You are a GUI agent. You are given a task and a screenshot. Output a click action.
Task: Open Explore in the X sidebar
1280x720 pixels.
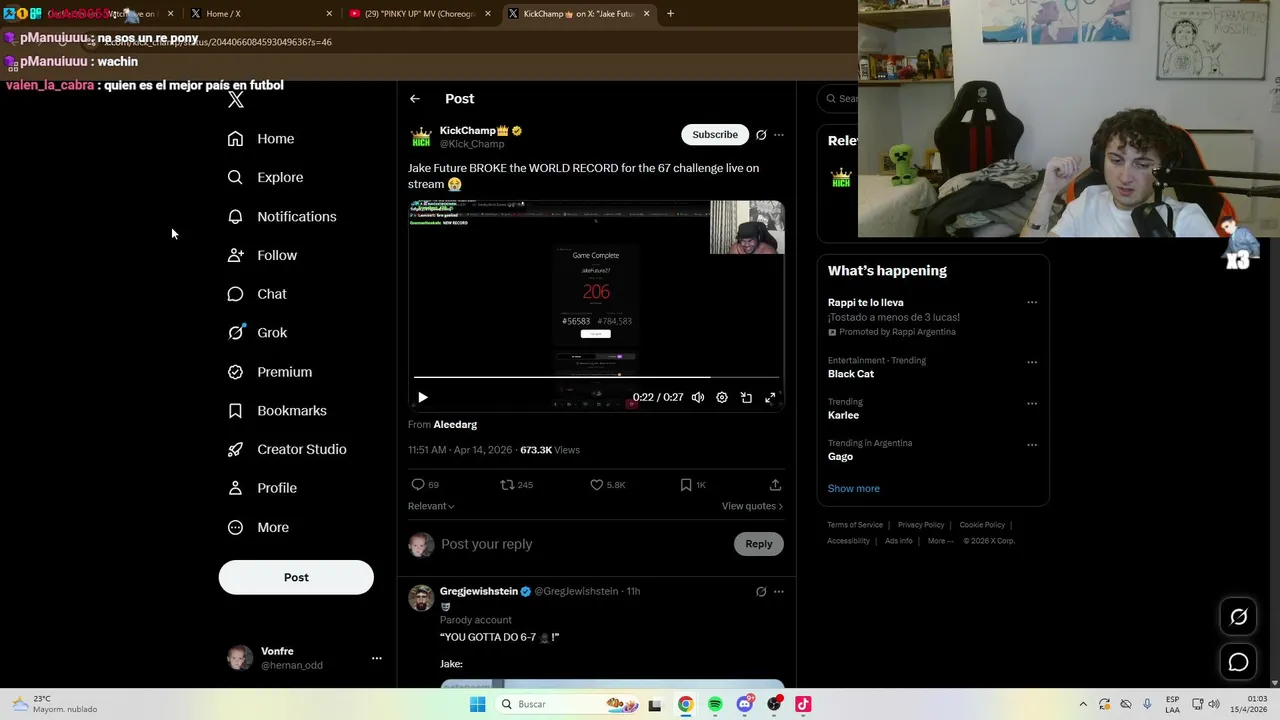(265, 177)
